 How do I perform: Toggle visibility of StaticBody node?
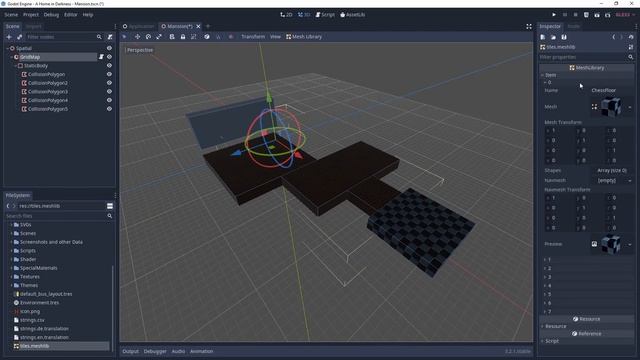[109, 66]
